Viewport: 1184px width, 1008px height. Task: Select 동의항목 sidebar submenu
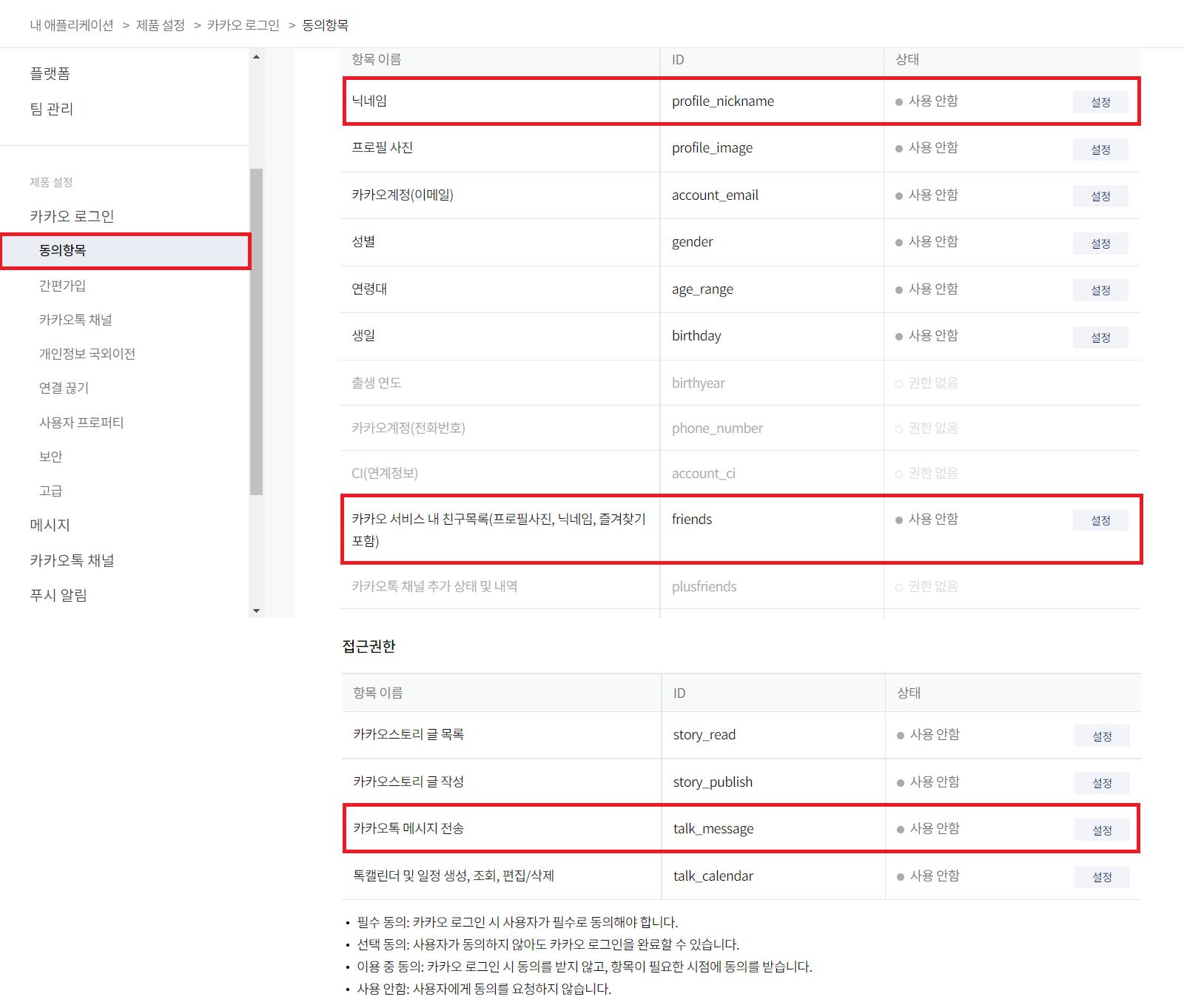coord(126,251)
